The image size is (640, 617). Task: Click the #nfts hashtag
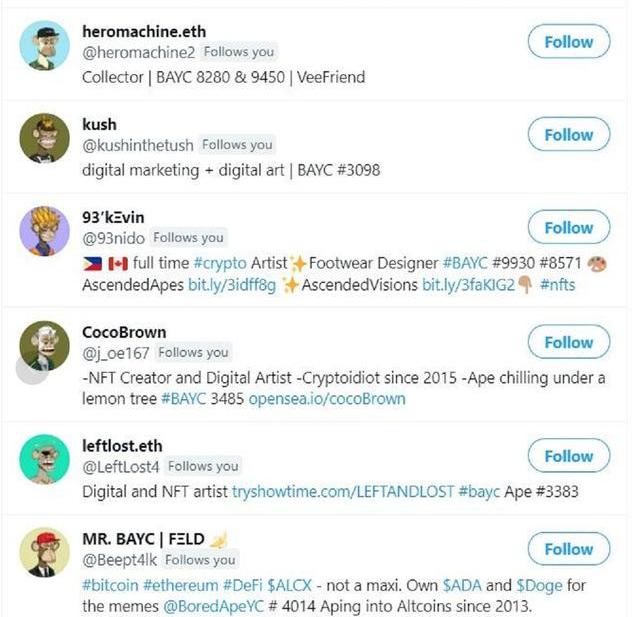pyautogui.click(x=558, y=285)
